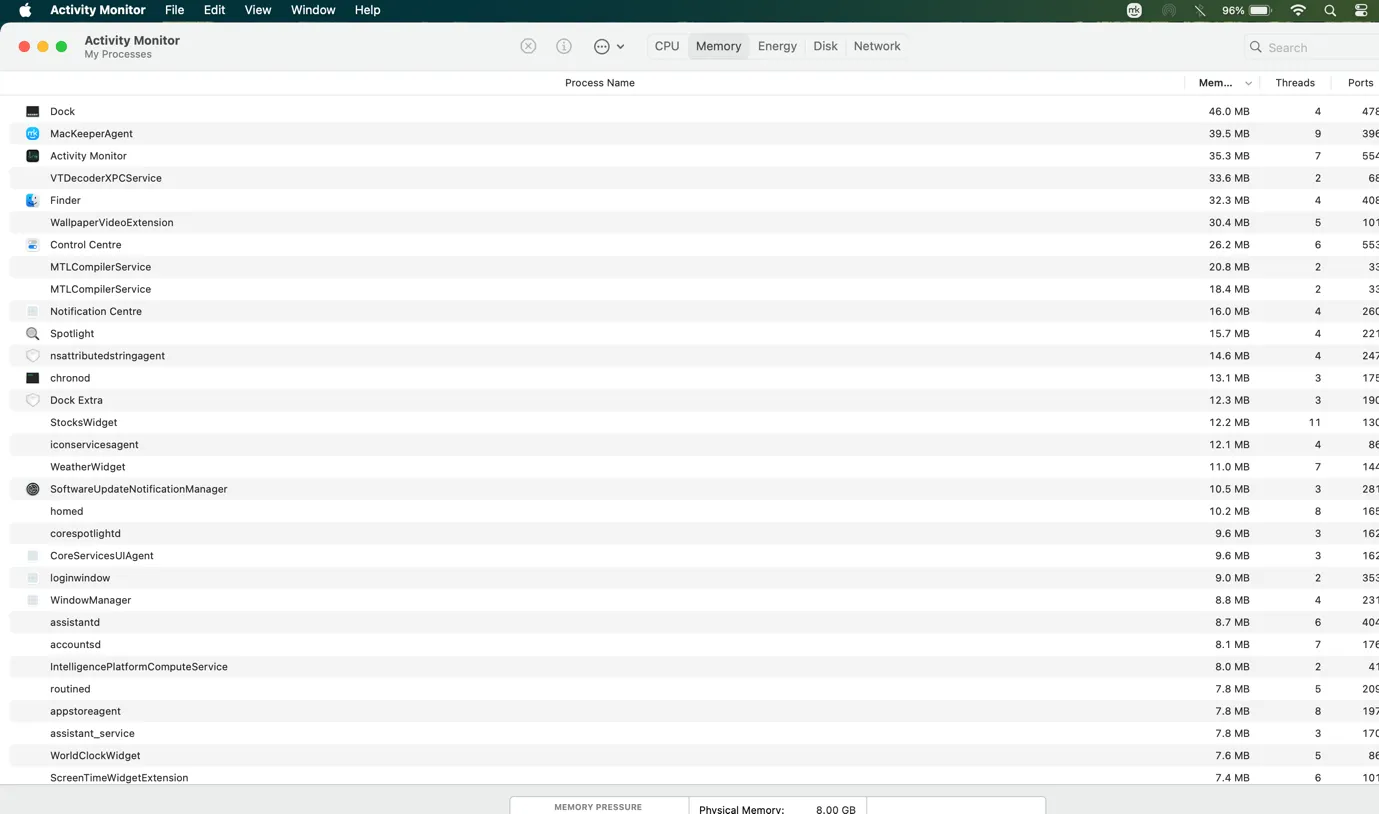
Task: Open the View menu
Action: pos(258,10)
